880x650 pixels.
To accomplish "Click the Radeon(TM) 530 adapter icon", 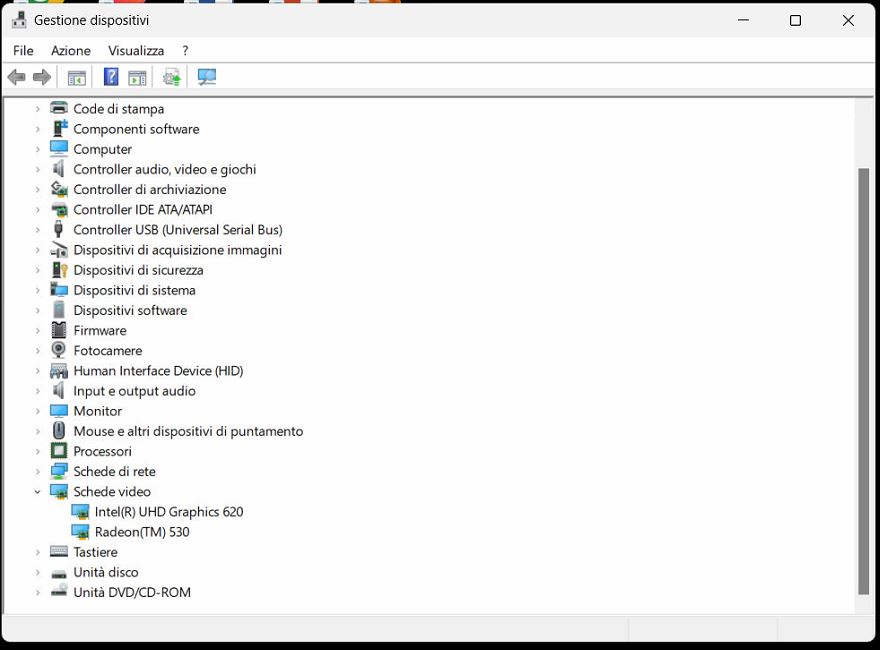I will point(80,532).
